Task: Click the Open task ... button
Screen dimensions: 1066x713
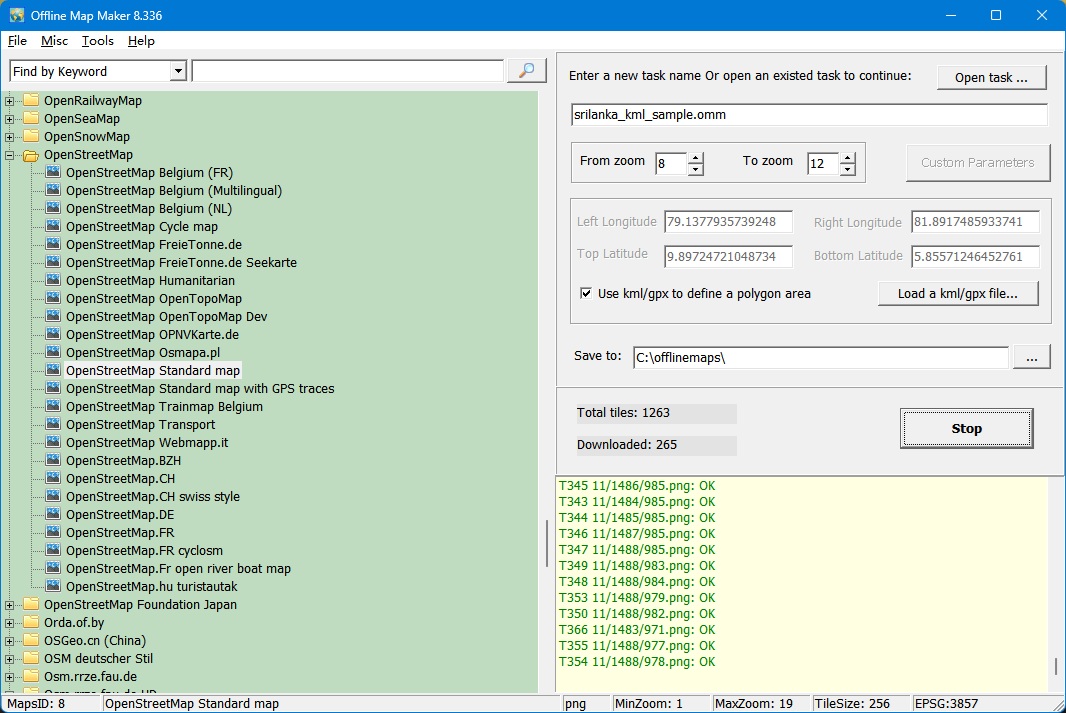Action: click(991, 77)
